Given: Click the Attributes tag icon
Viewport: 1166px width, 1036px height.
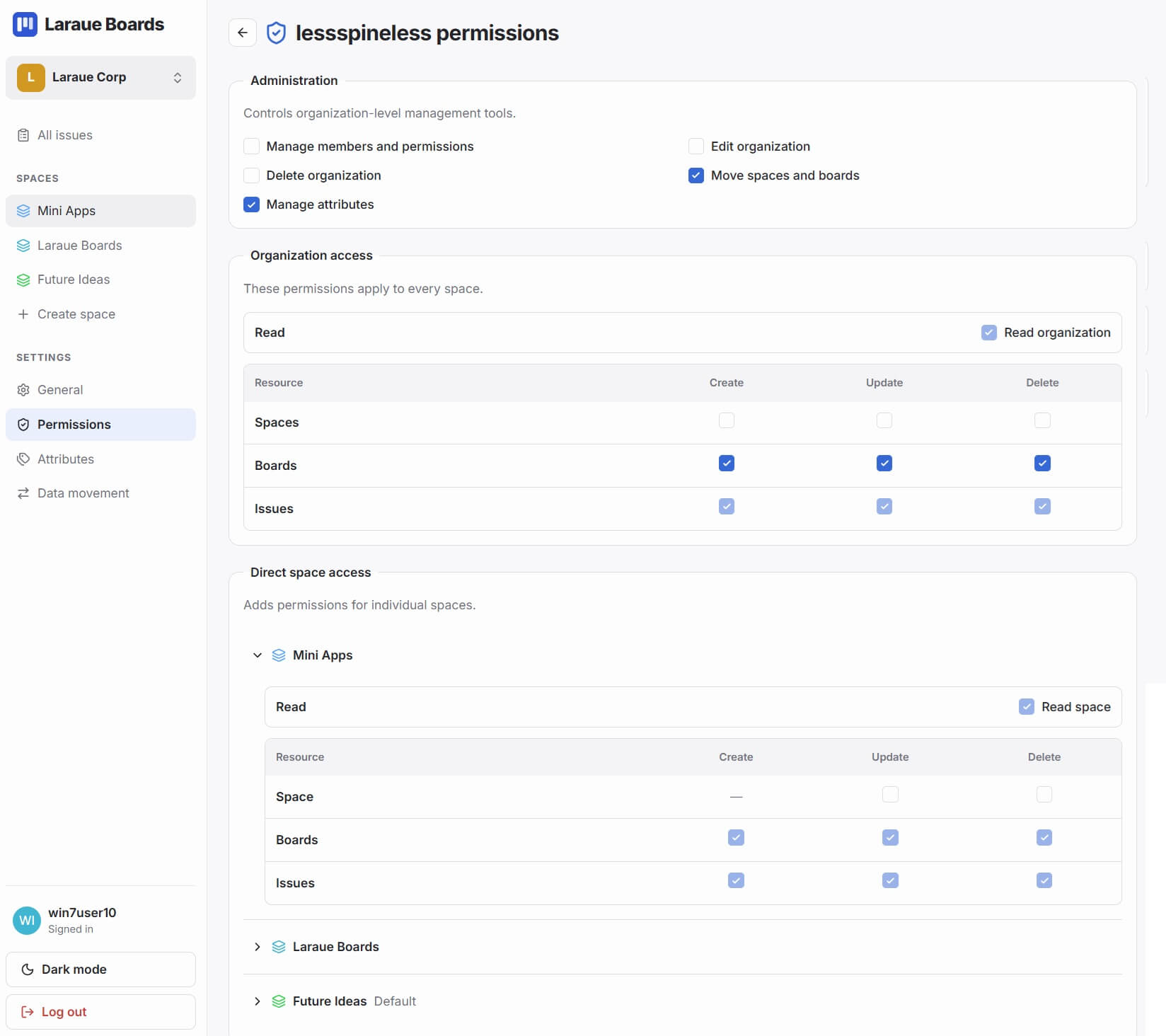Looking at the screenshot, I should (x=23, y=459).
